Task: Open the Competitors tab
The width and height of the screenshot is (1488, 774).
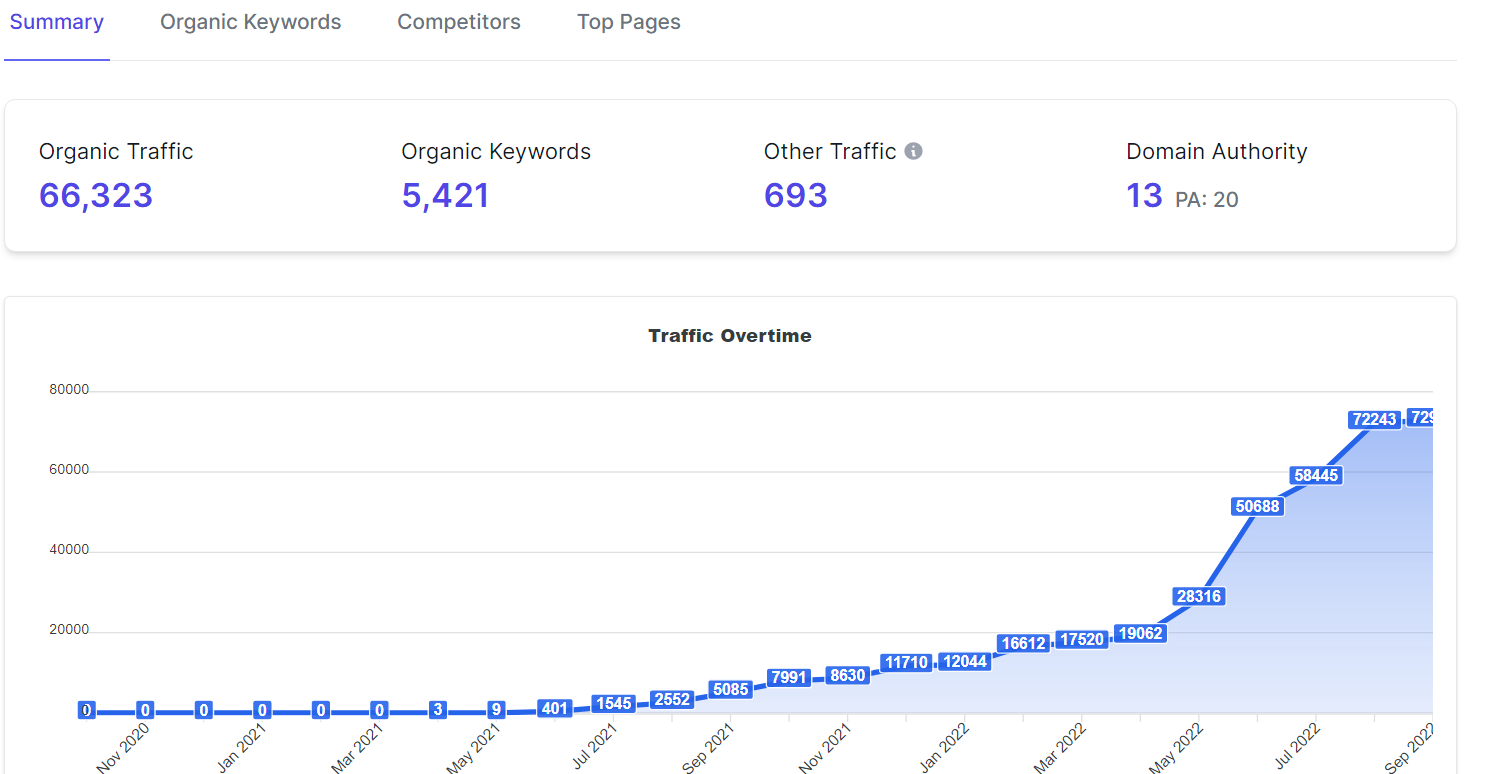Action: tap(459, 22)
